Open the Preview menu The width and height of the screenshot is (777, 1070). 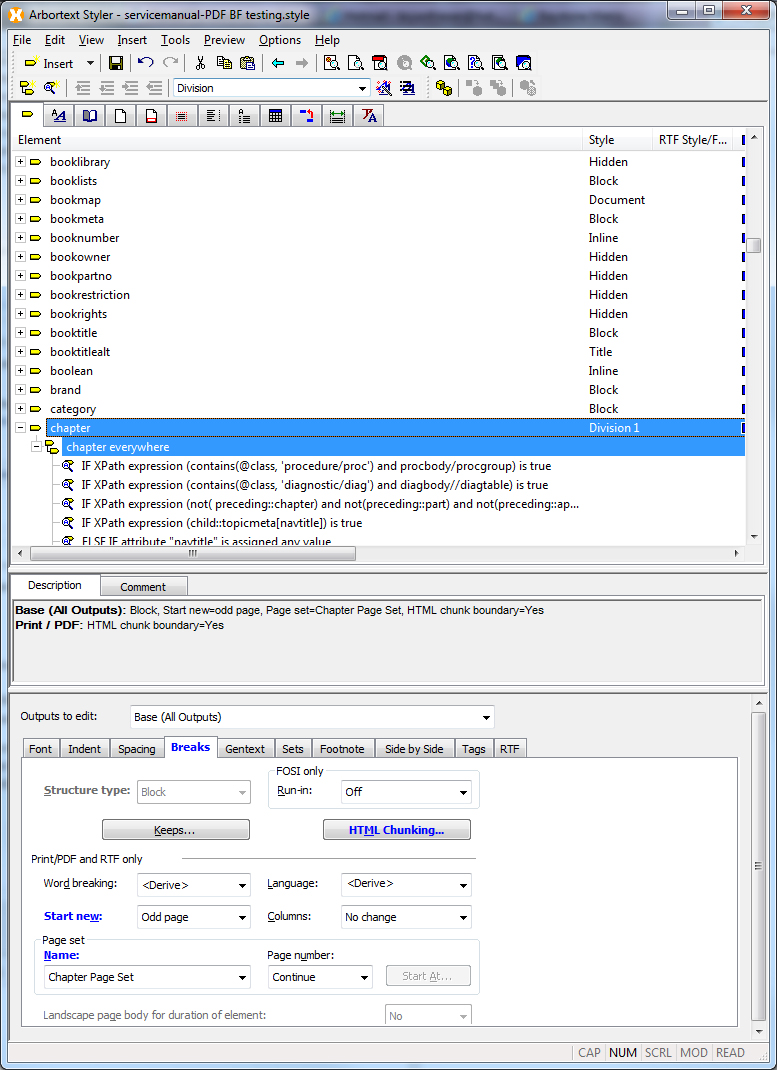224,40
